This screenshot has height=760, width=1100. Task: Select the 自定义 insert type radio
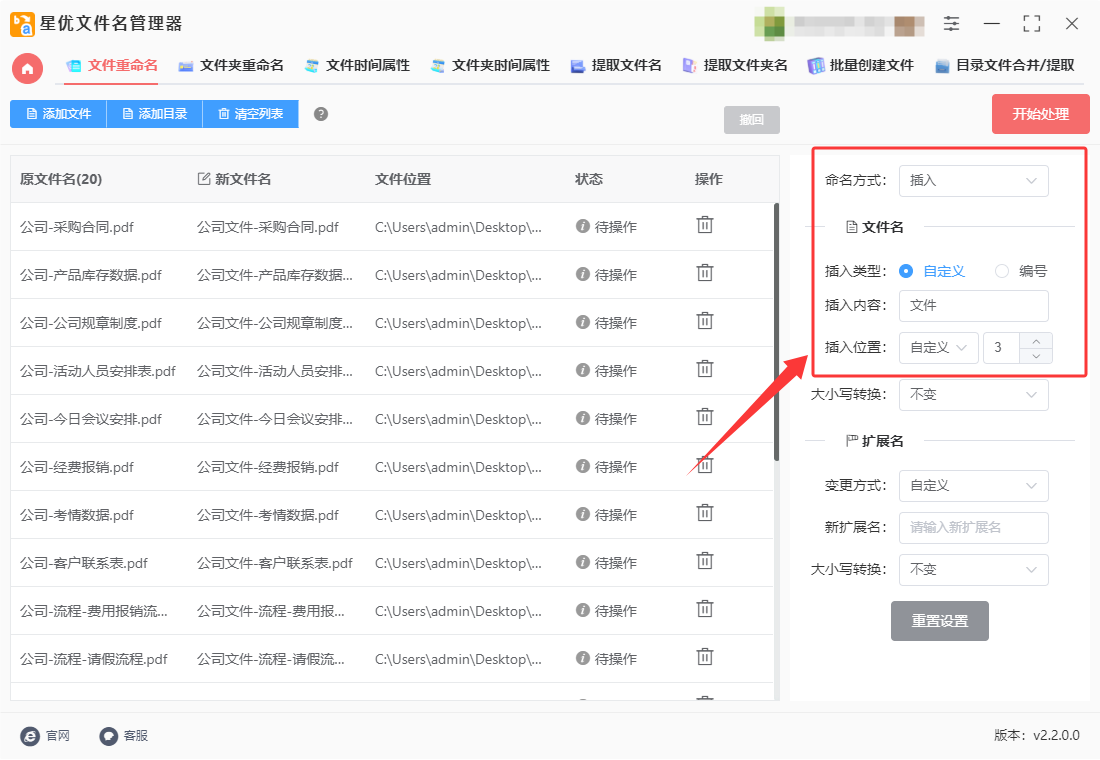point(906,271)
